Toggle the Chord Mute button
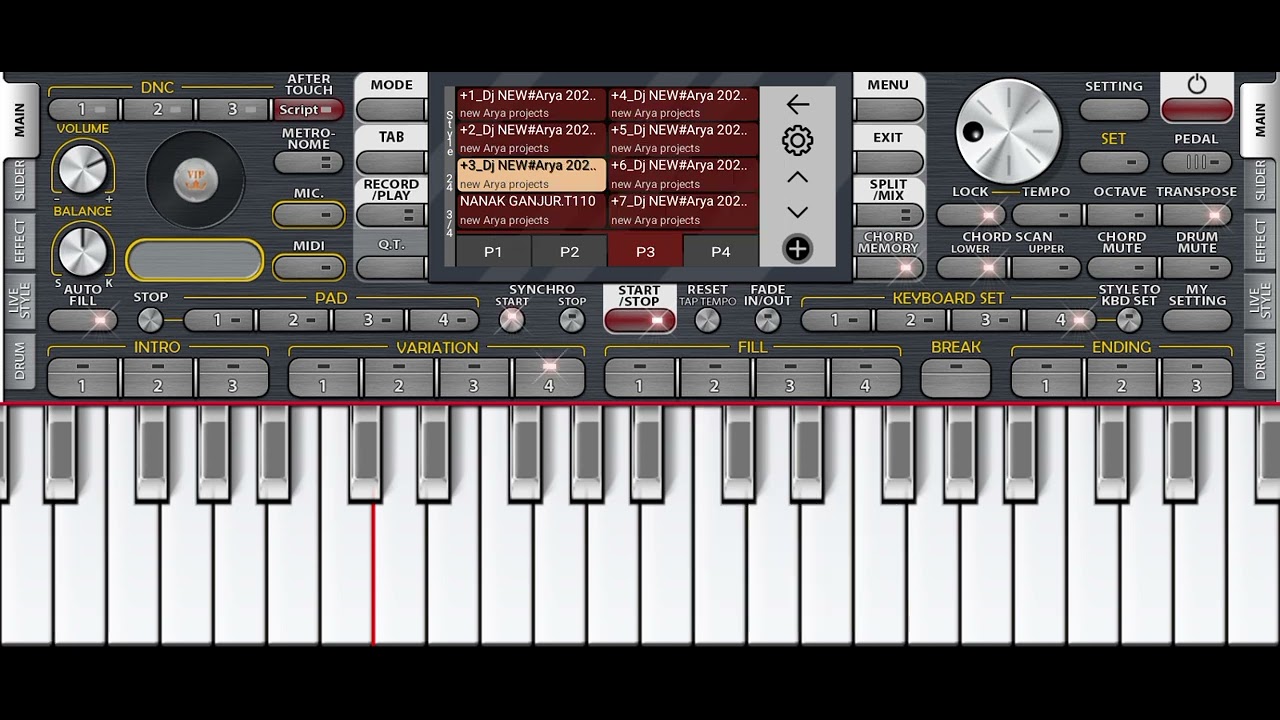Viewport: 1280px width, 720px height. pyautogui.click(x=1121, y=268)
